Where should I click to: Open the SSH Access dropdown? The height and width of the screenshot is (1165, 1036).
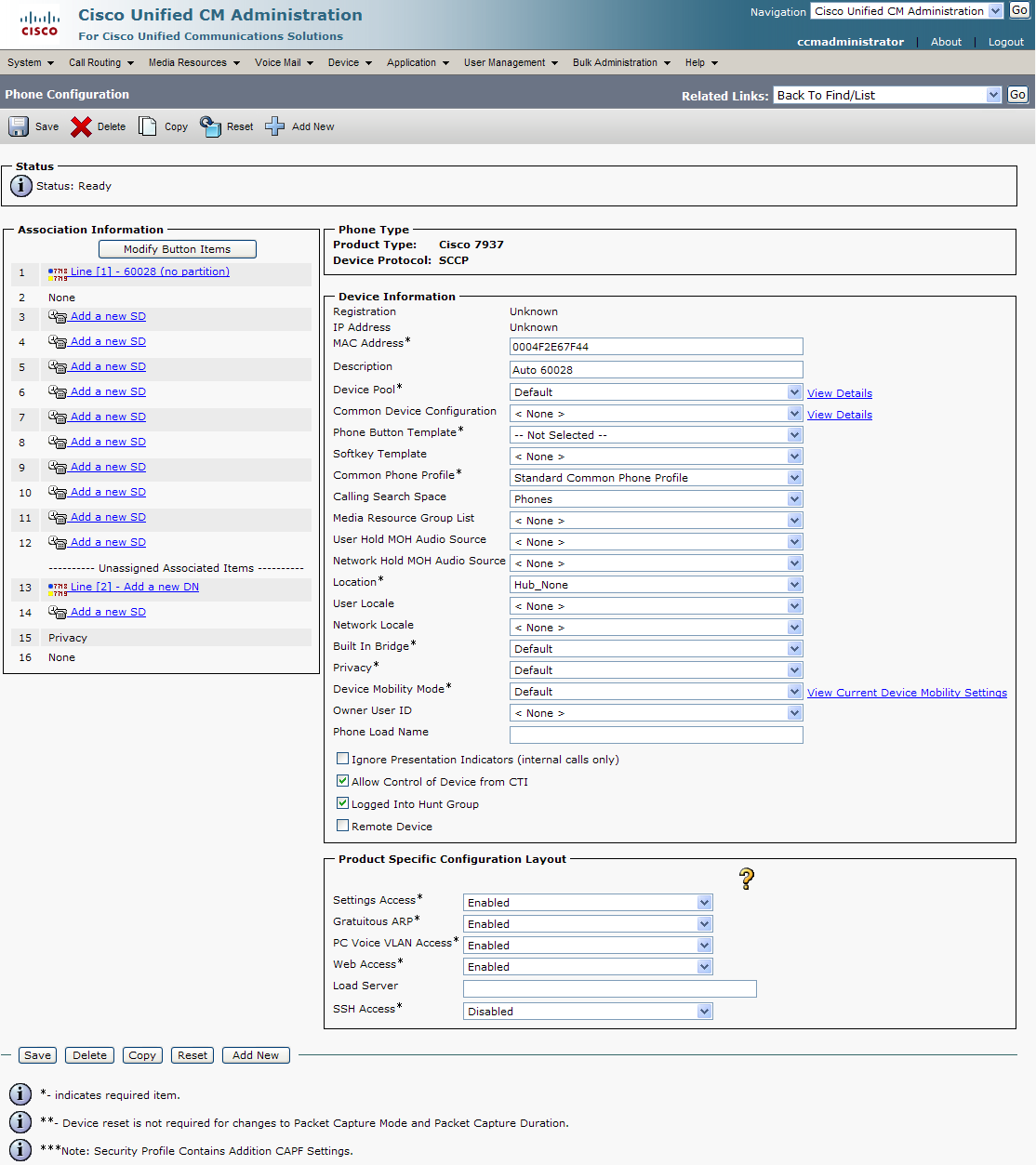588,1012
